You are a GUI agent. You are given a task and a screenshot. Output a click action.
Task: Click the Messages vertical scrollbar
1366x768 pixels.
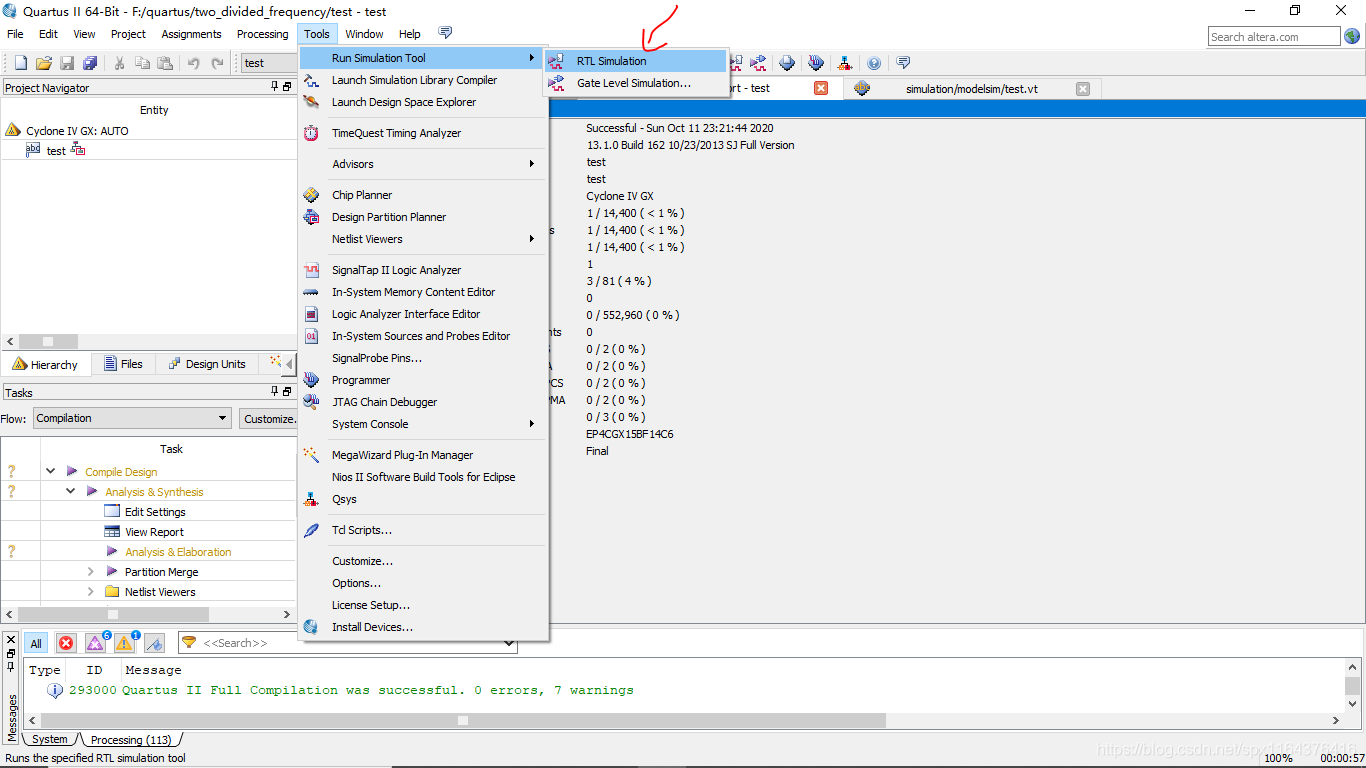1352,686
